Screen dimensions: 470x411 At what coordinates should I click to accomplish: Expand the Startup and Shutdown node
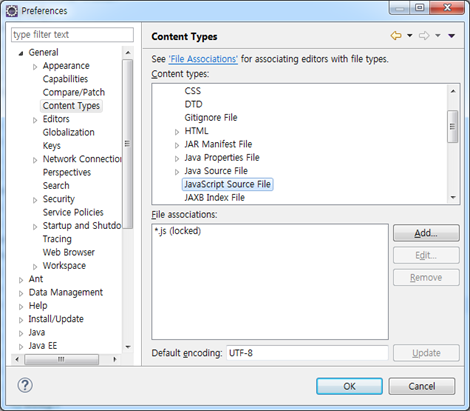[35, 227]
